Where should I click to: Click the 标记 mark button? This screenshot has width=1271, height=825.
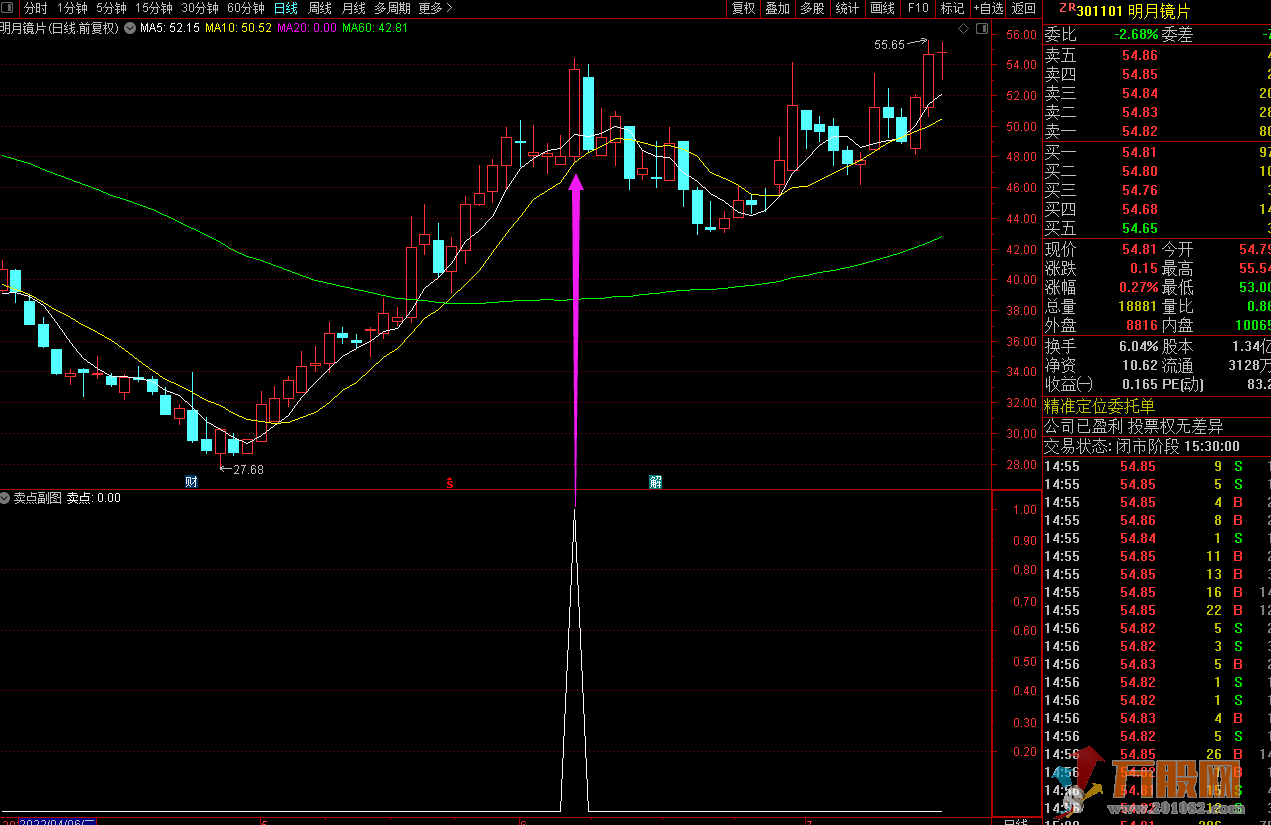click(x=952, y=8)
